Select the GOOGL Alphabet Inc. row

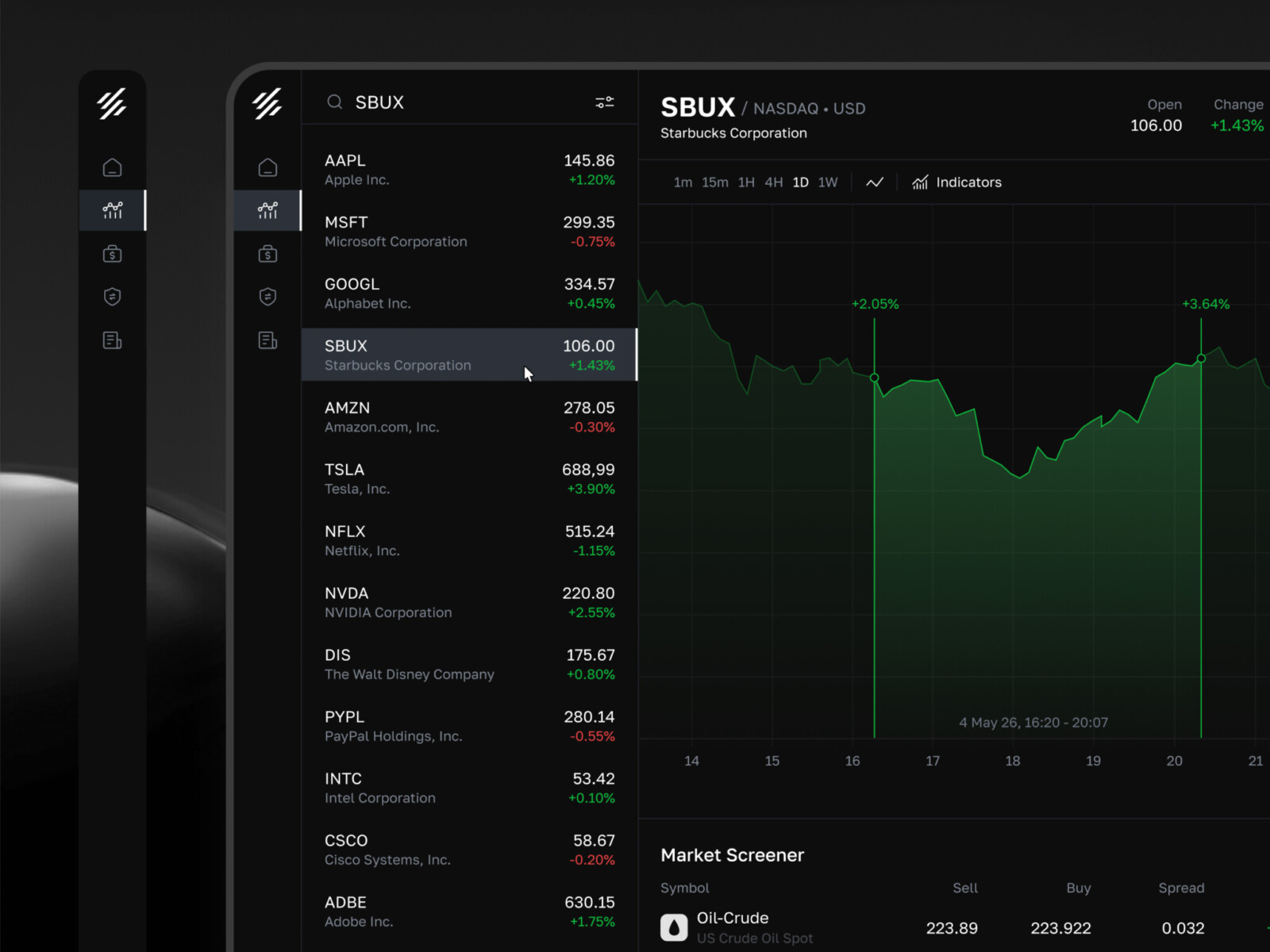click(x=470, y=294)
